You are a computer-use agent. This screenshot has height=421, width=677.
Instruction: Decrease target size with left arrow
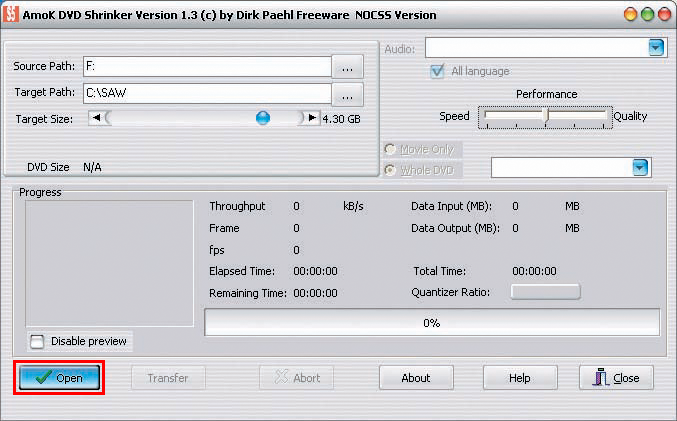click(97, 117)
